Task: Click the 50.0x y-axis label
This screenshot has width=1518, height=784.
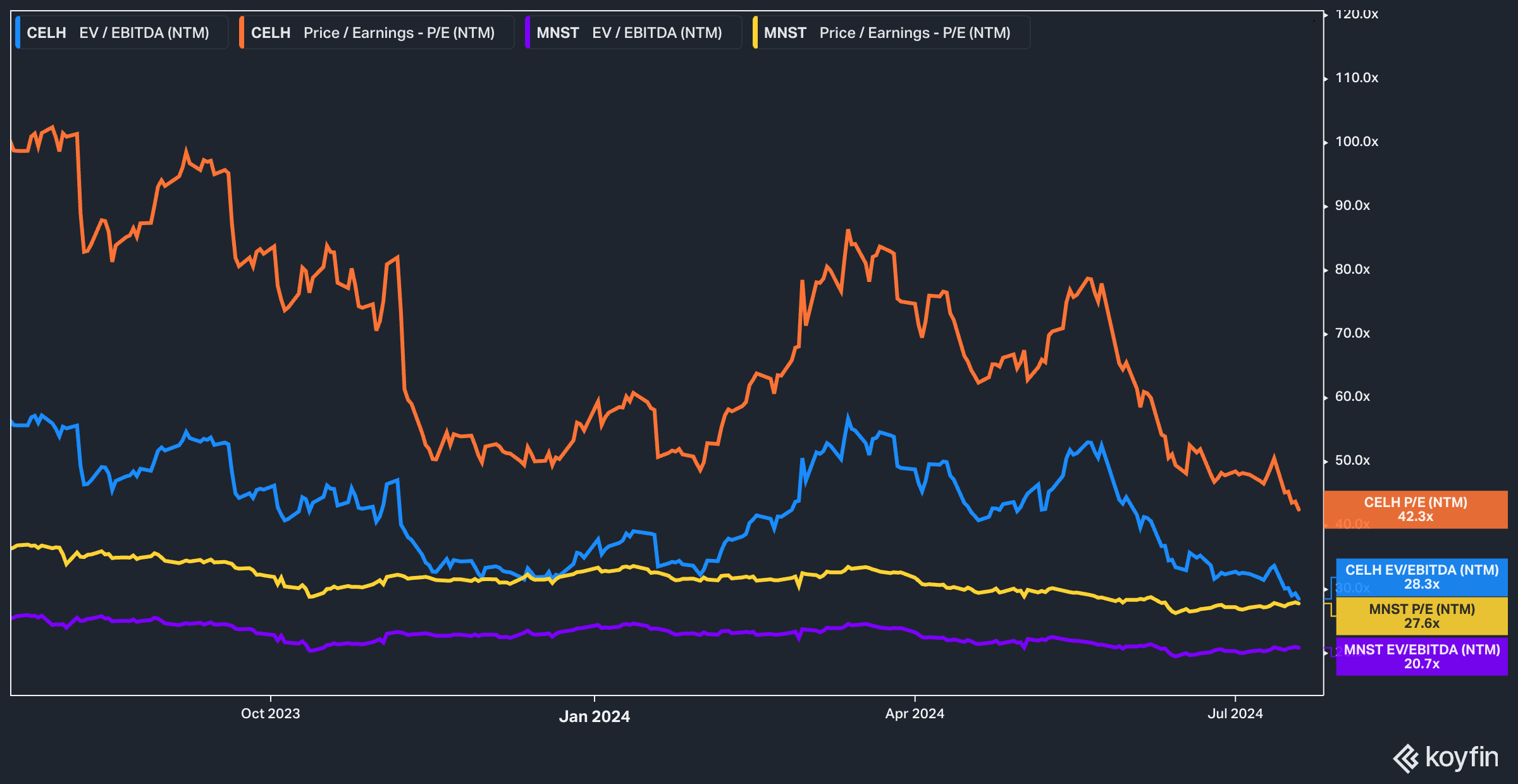Action: [1352, 460]
